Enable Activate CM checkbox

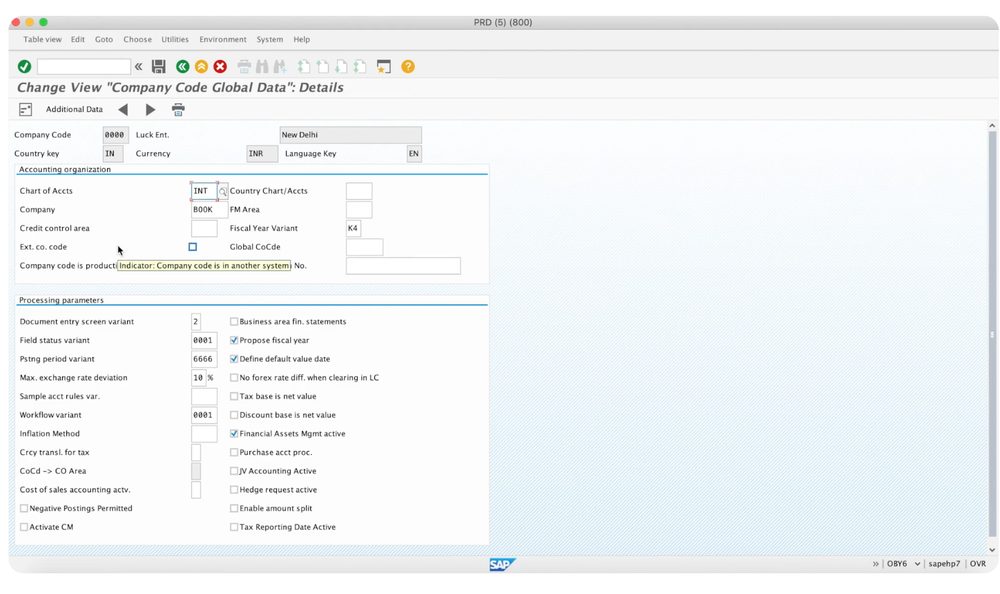(x=24, y=527)
